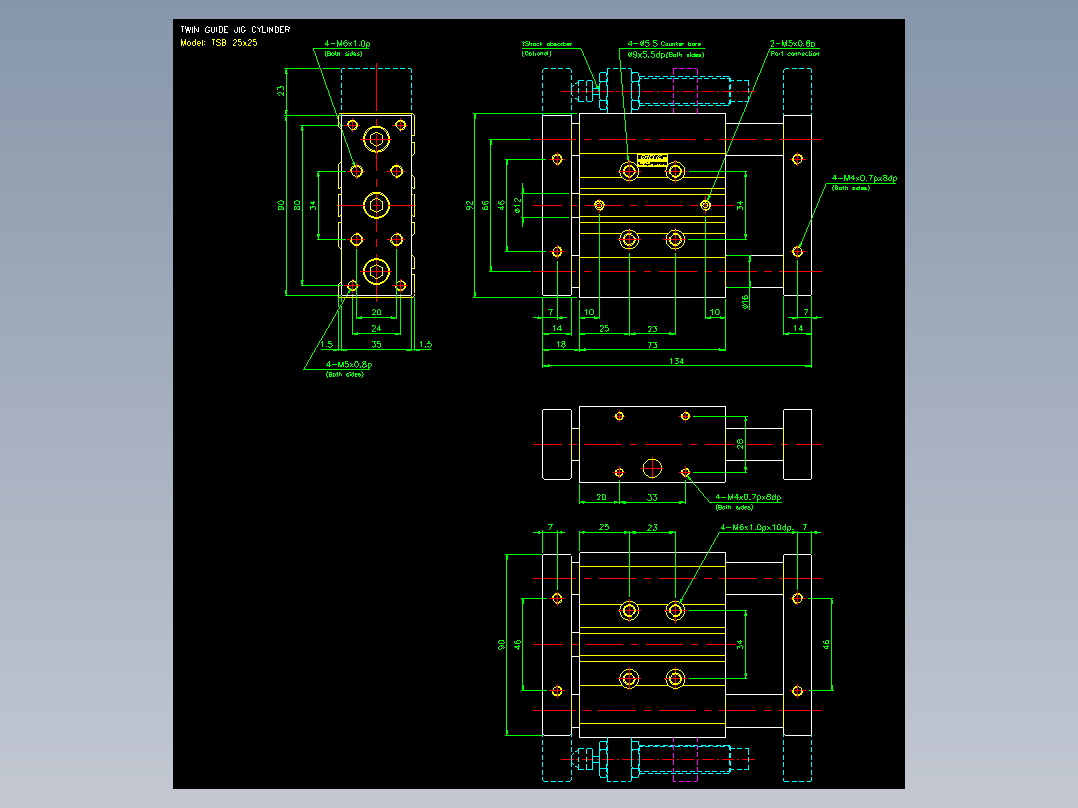Click the "4-M6x1.0p" thread callout
The width and height of the screenshot is (1078, 808).
(347, 43)
